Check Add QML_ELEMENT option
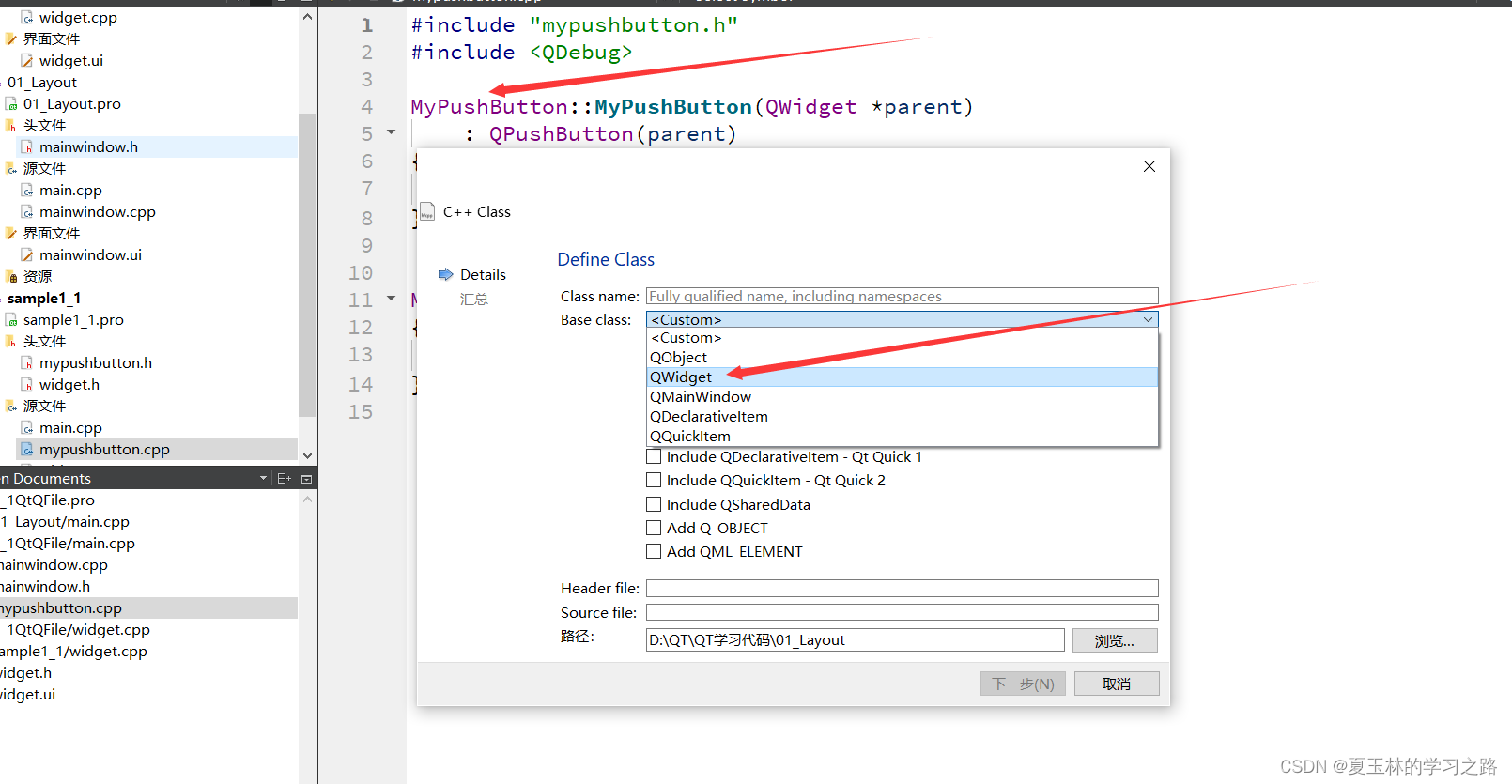This screenshot has height=784, width=1512. tap(654, 552)
